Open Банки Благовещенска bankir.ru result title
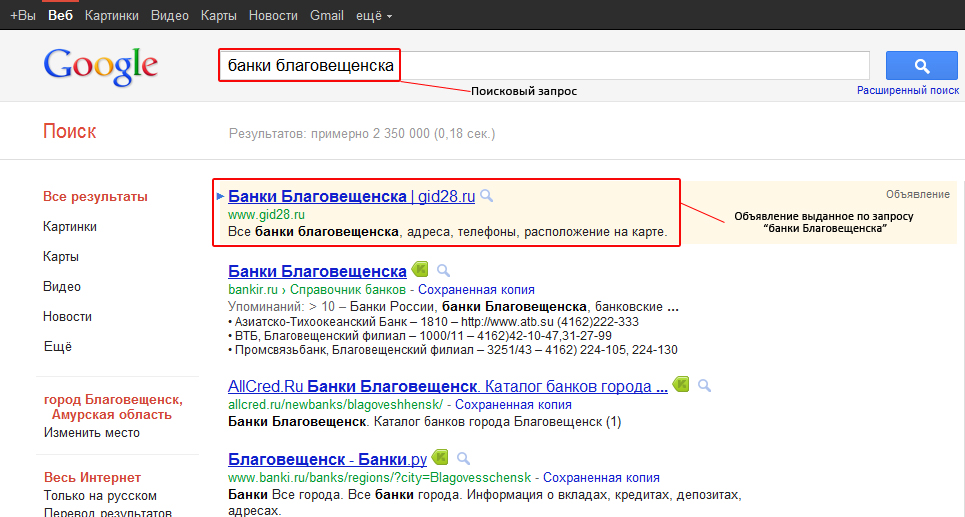Image resolution: width=965 pixels, height=517 pixels. click(x=317, y=271)
